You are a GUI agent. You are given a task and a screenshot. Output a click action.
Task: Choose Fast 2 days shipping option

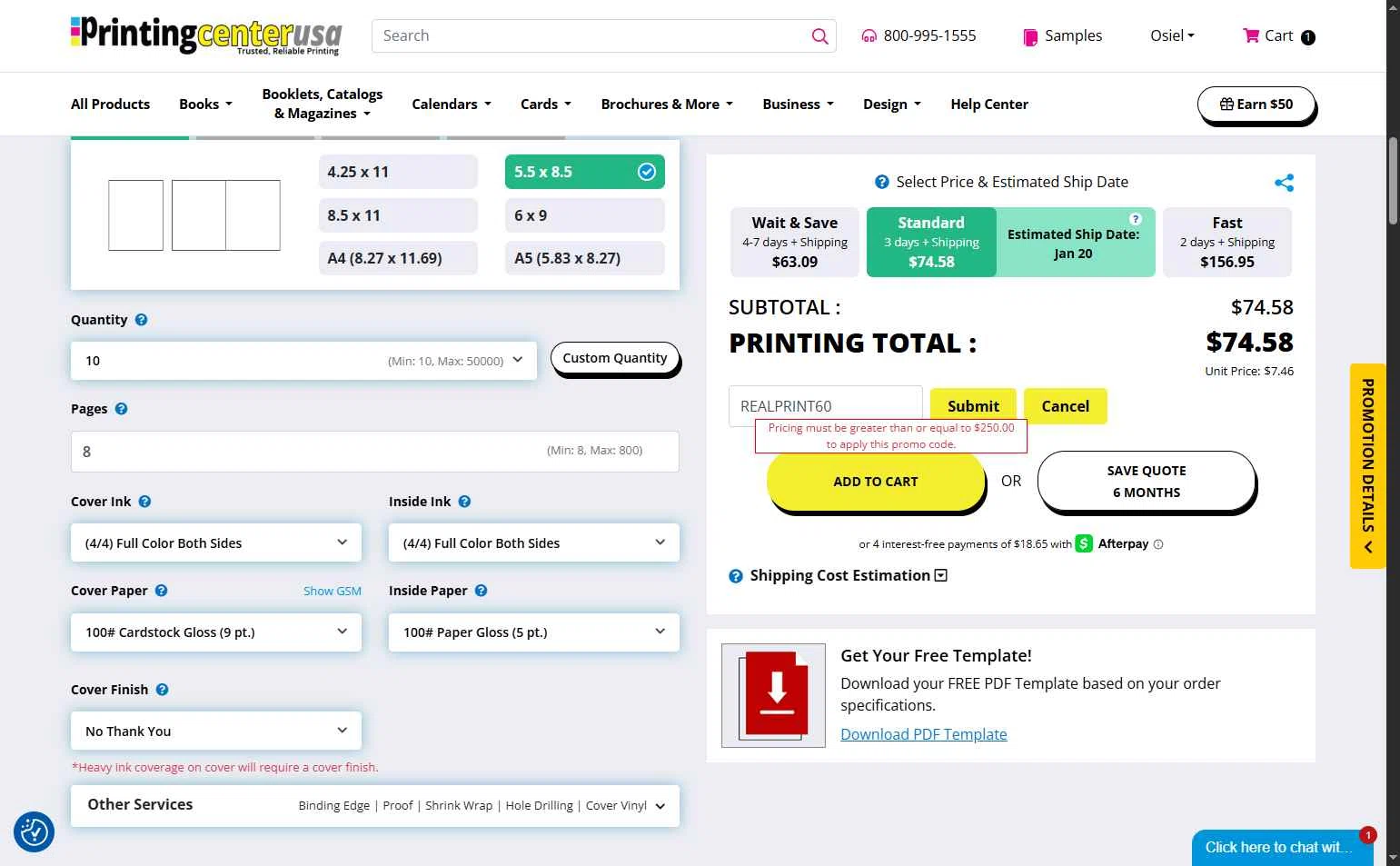[x=1227, y=242]
